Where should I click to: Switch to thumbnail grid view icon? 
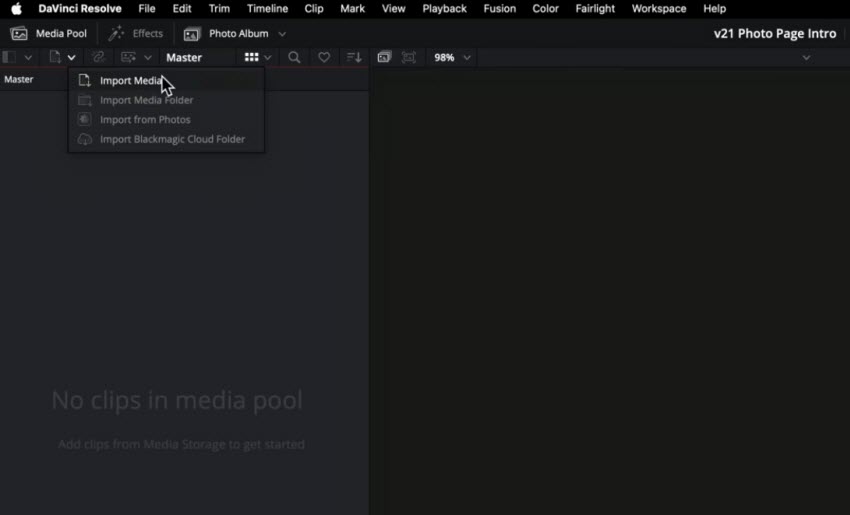[x=252, y=57]
